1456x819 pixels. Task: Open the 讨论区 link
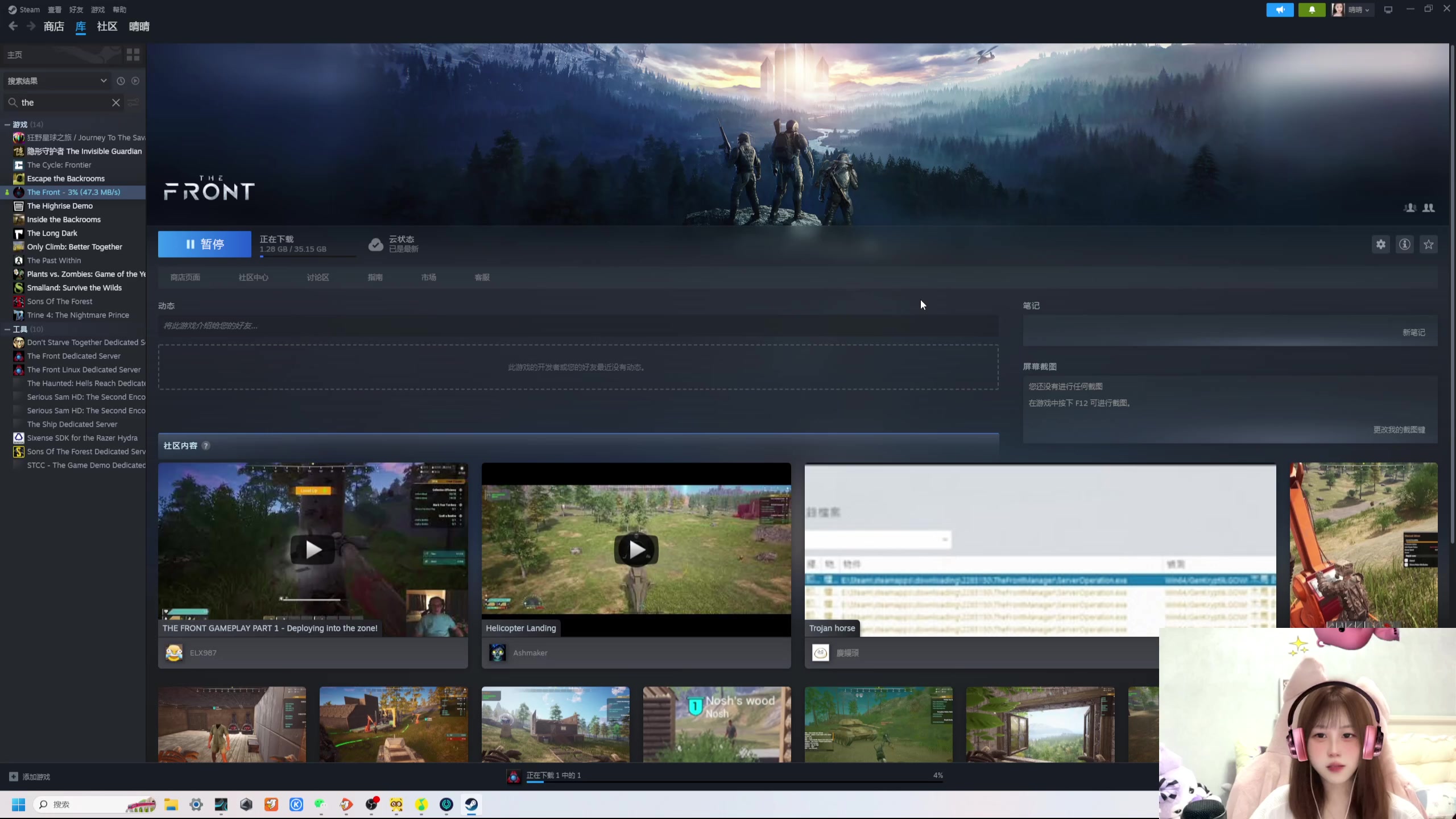coord(318,278)
